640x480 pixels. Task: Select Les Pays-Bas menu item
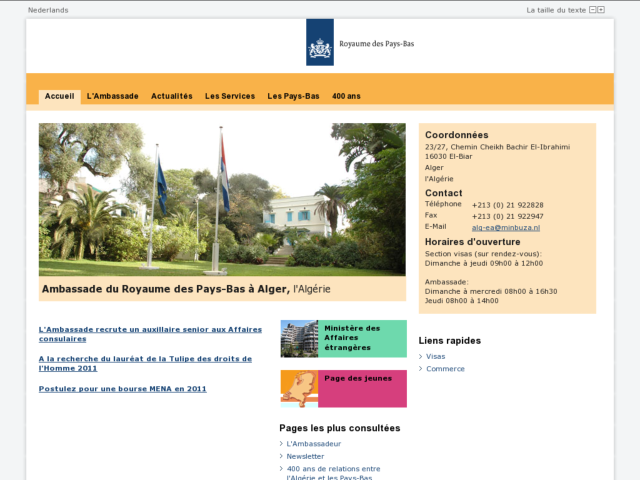click(x=293, y=96)
